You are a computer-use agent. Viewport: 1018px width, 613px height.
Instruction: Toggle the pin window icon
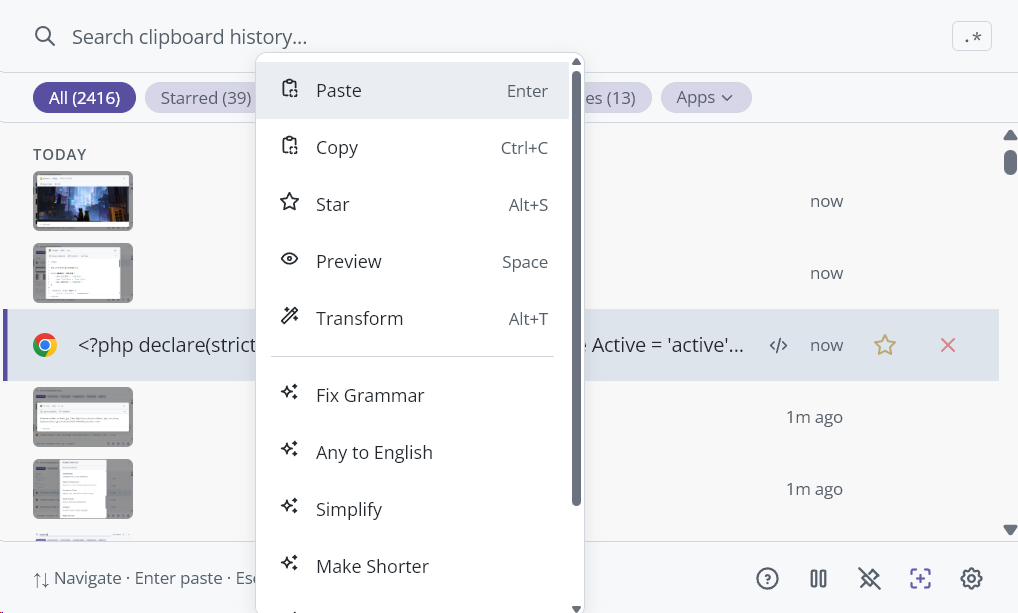click(869, 578)
